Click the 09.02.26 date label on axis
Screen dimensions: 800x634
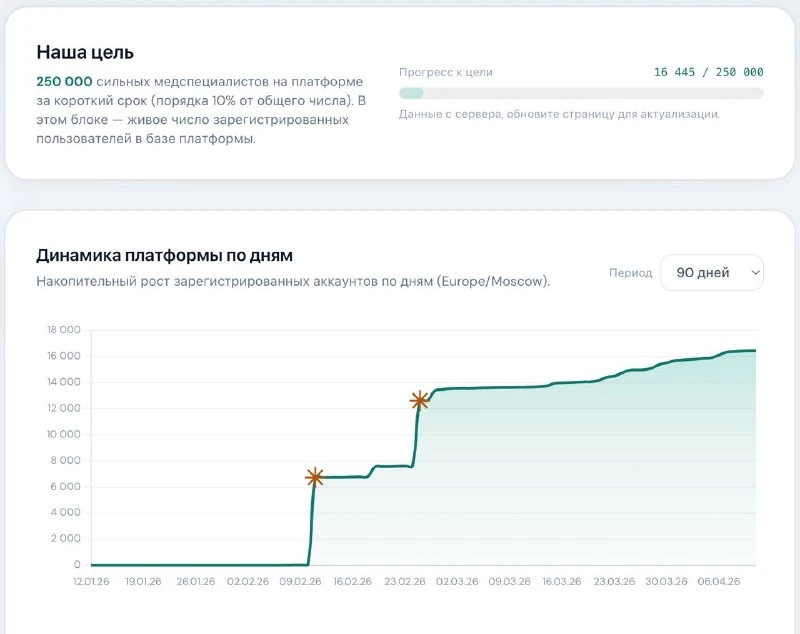coord(300,581)
